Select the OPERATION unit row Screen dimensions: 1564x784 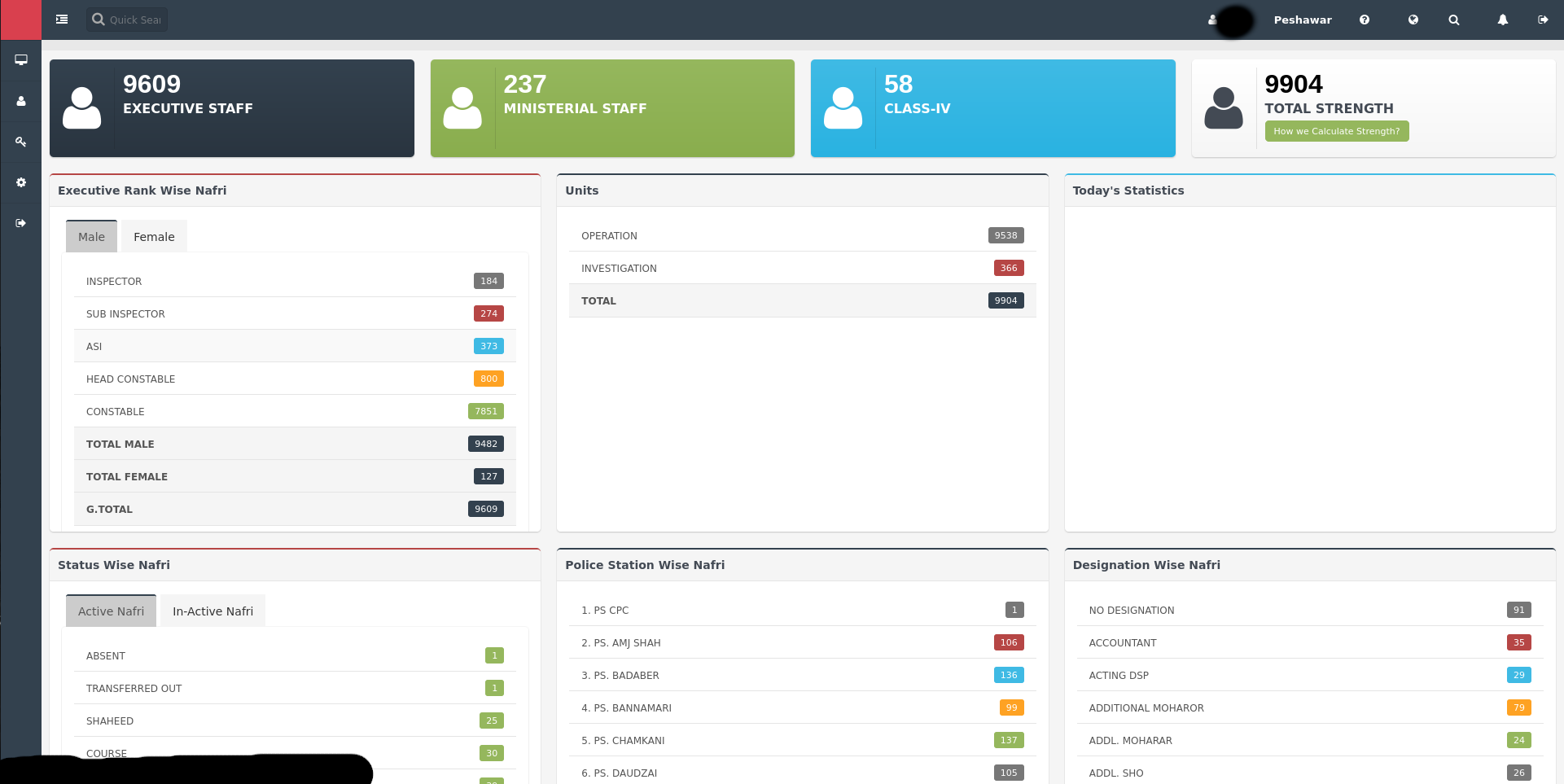tap(802, 235)
